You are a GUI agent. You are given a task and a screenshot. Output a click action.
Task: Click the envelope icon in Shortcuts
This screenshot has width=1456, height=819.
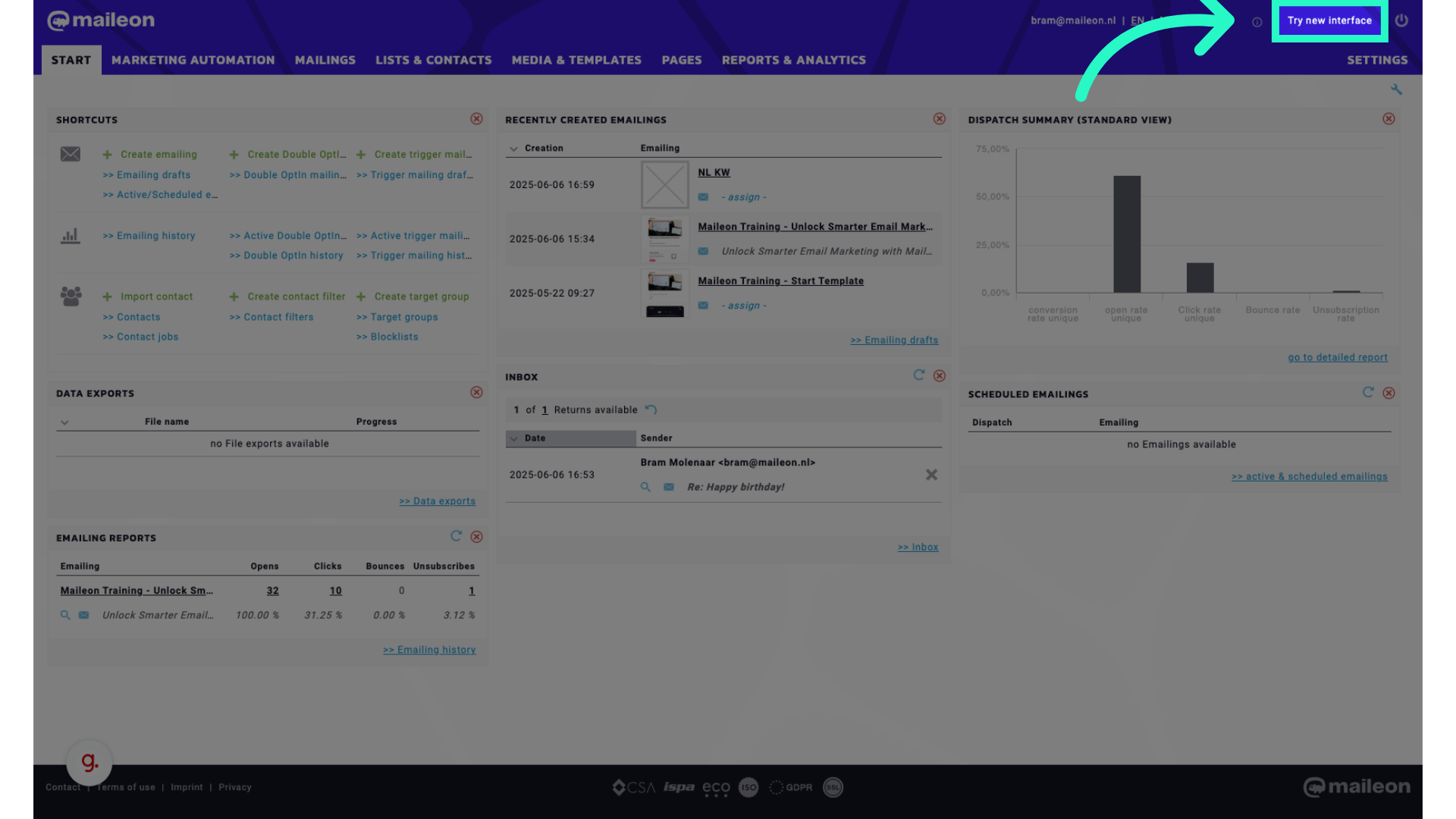(71, 155)
